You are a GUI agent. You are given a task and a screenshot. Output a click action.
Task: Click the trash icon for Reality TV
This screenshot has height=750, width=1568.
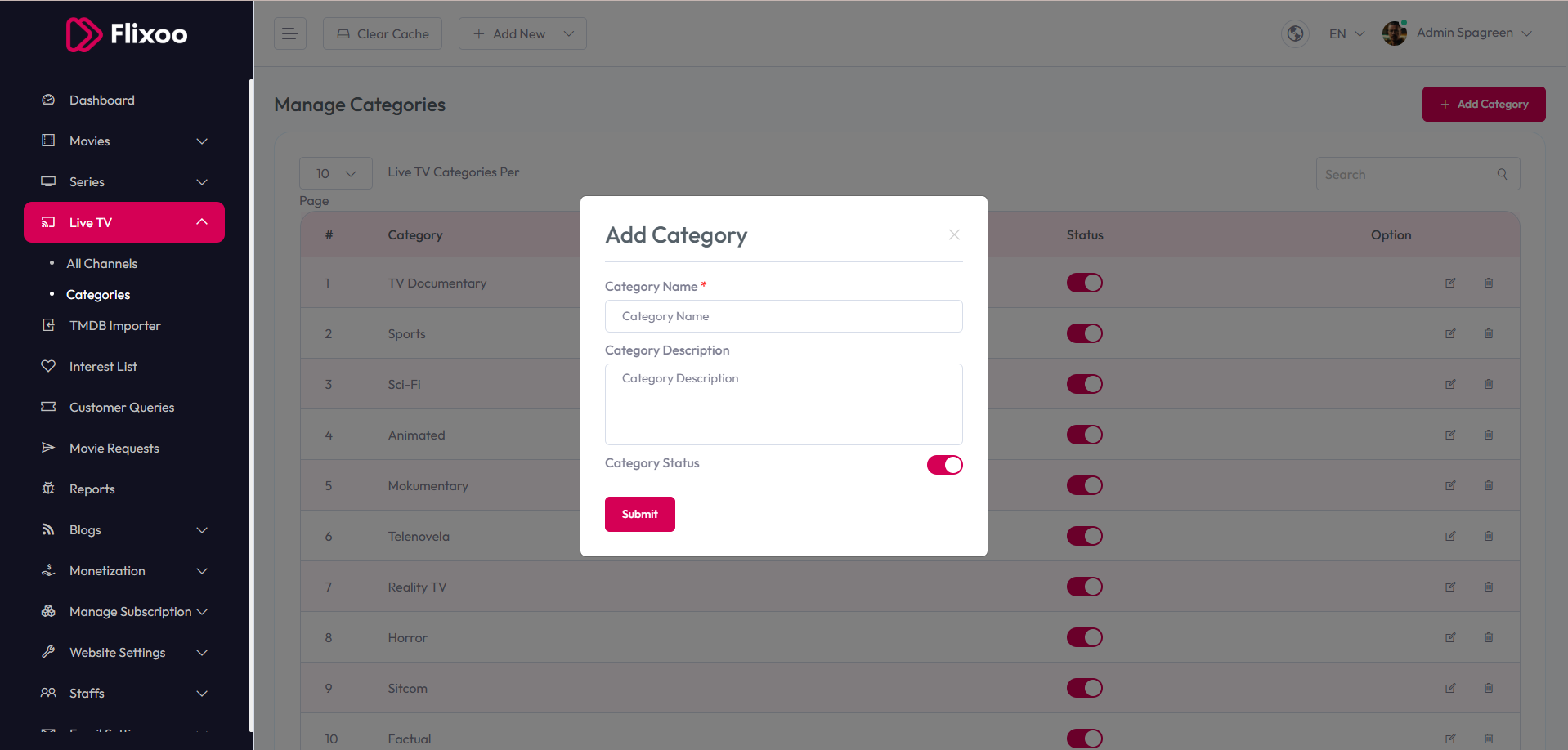point(1489,587)
